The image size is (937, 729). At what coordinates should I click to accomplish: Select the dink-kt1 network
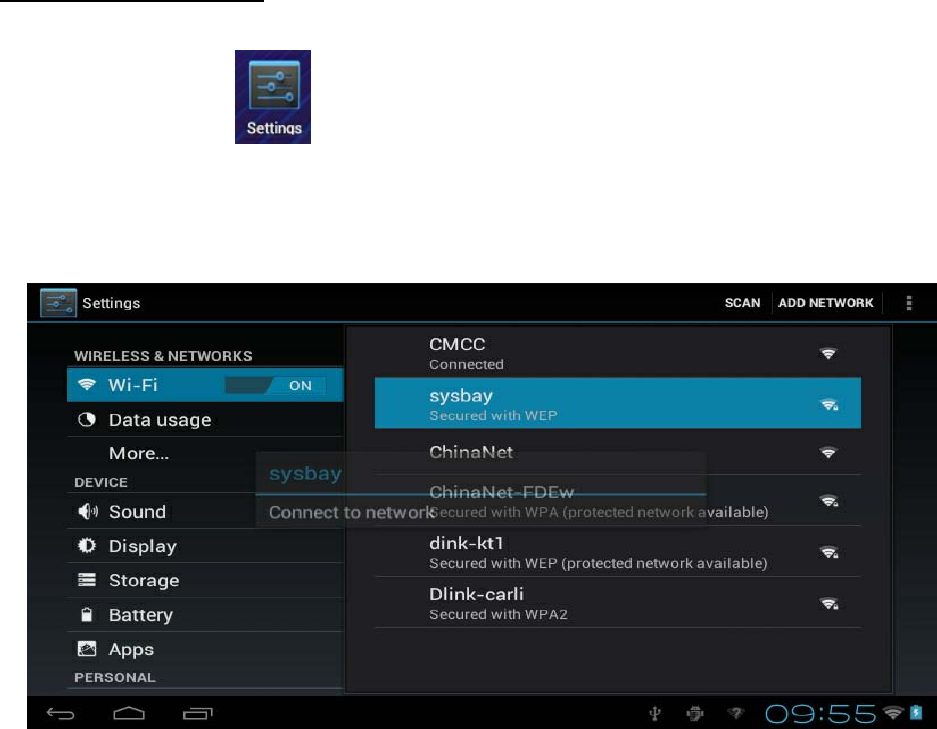618,552
